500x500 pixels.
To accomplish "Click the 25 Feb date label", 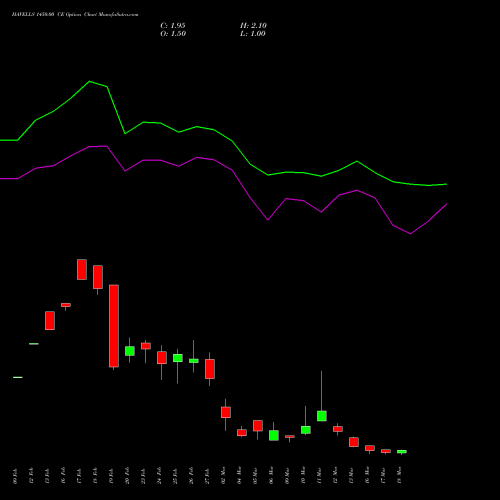I will 175,476.
